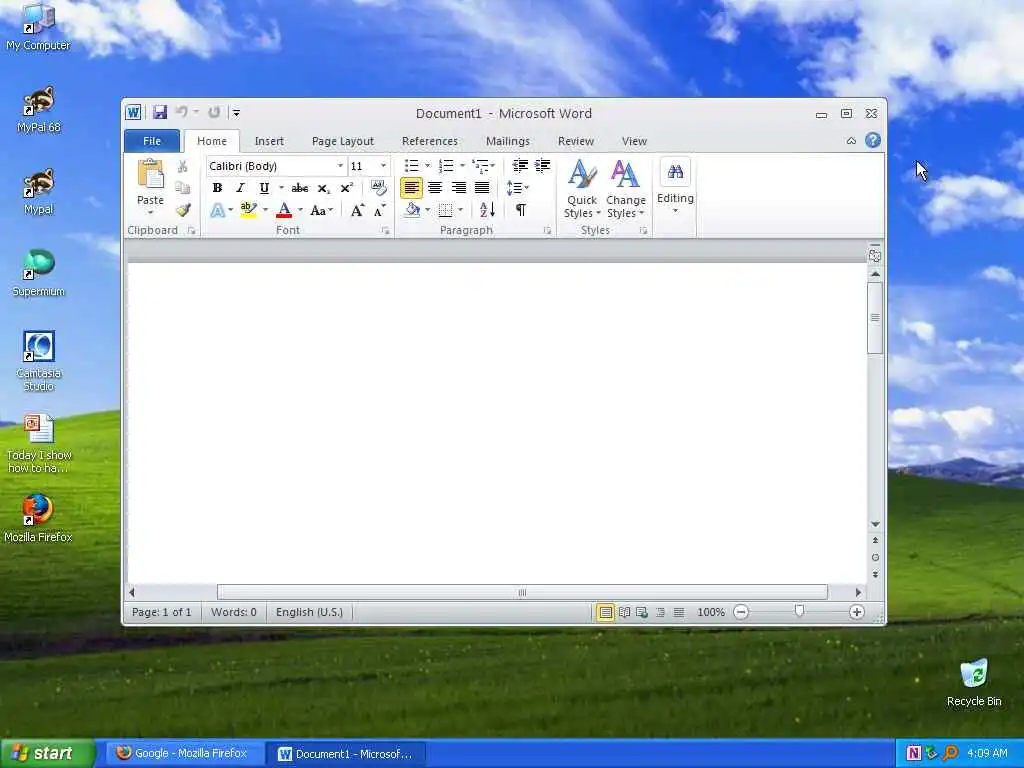Switch to Full Screen Reading view
The height and width of the screenshot is (768, 1024).
coord(624,612)
